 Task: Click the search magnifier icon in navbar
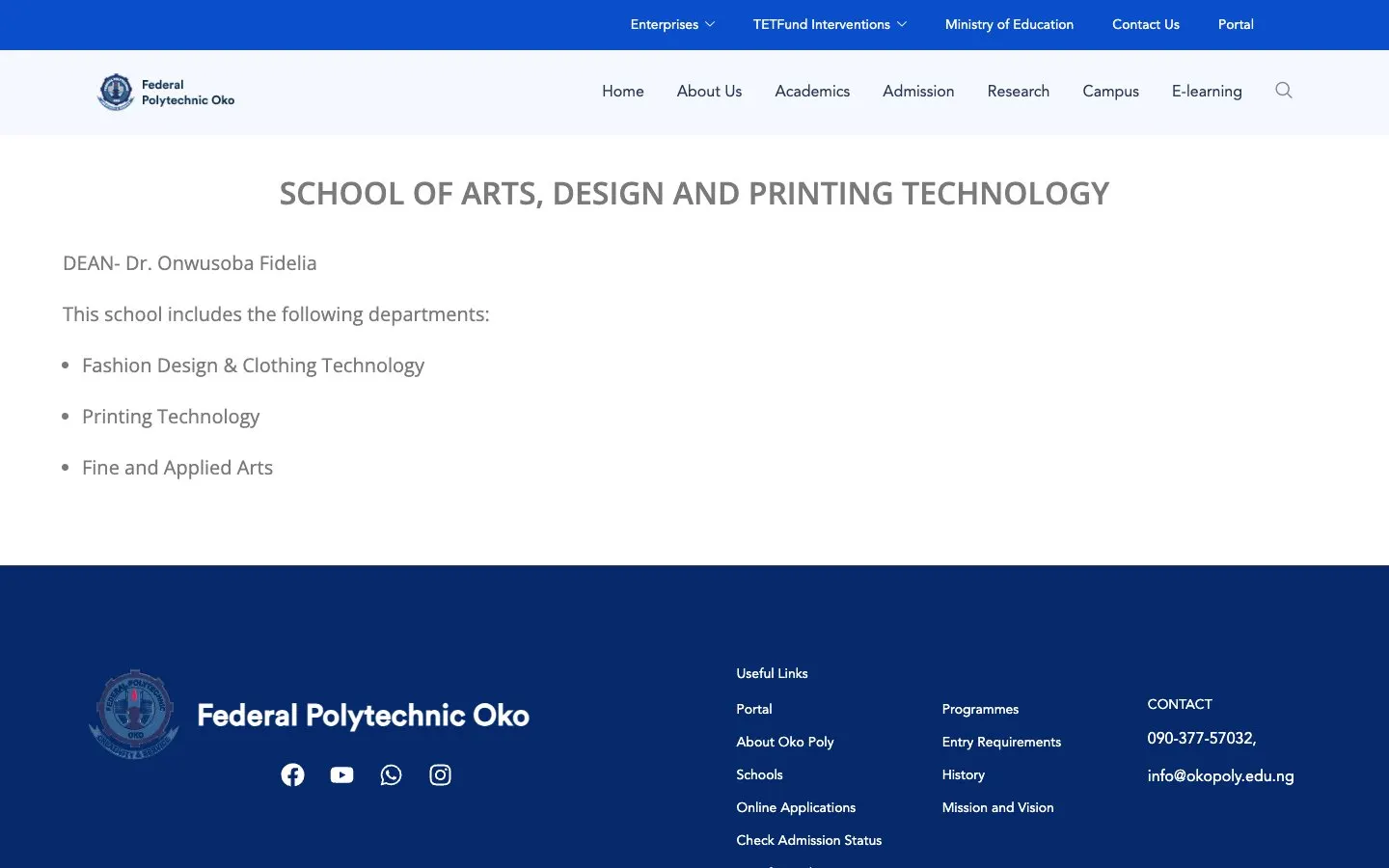[1283, 91]
